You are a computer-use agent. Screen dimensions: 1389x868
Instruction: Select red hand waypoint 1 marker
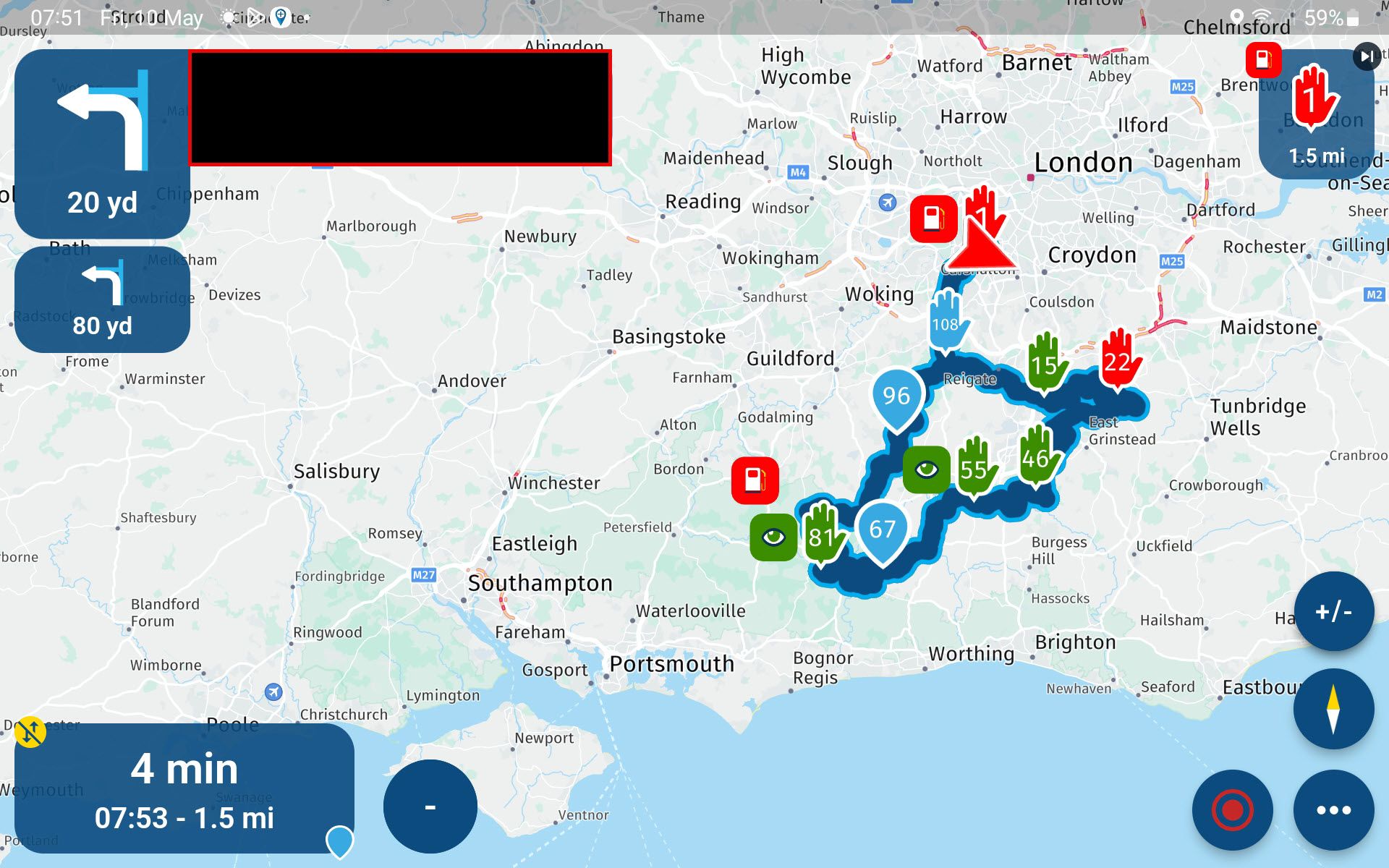[985, 208]
